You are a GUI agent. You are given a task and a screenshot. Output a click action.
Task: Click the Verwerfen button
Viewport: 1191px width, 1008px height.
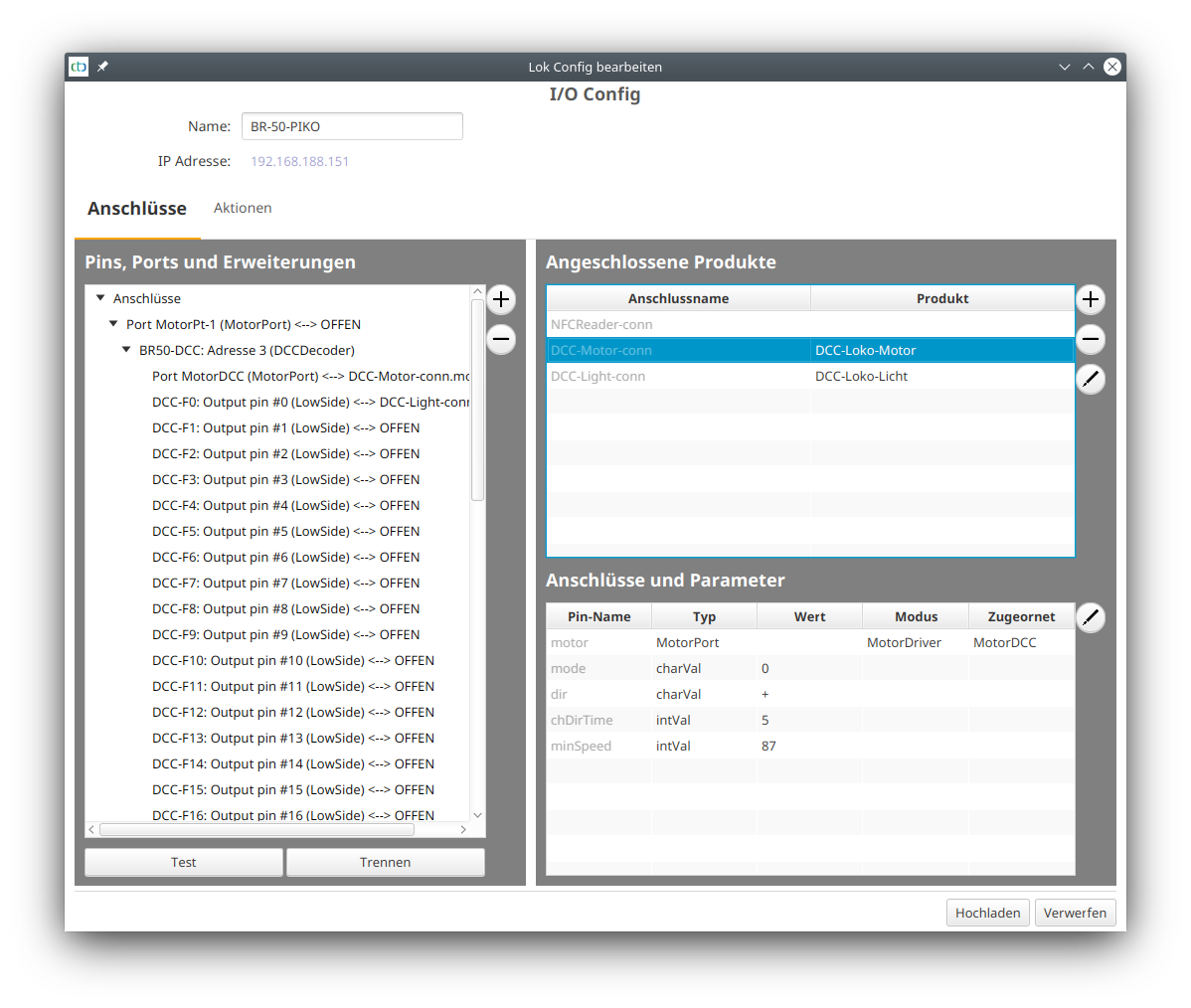coord(1075,913)
